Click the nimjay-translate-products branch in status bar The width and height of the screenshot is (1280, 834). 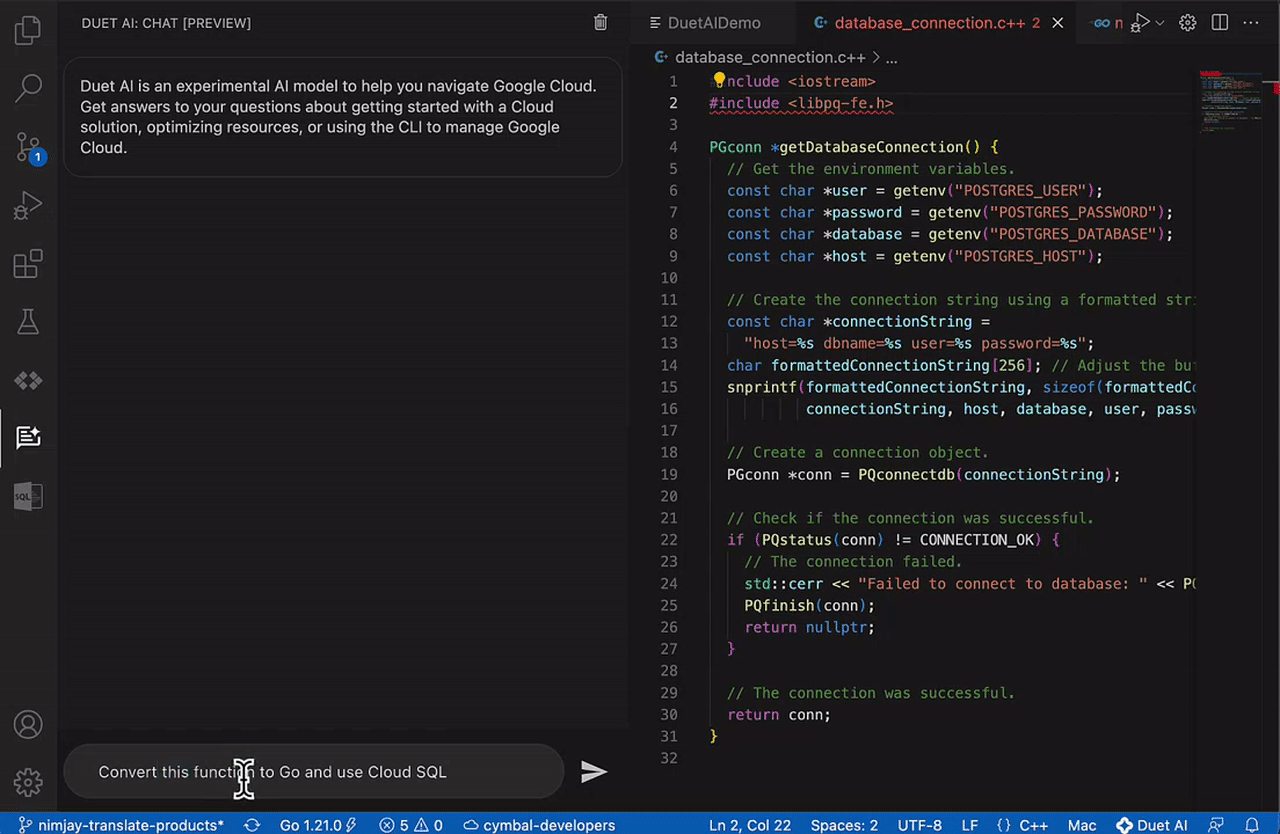click(121, 825)
